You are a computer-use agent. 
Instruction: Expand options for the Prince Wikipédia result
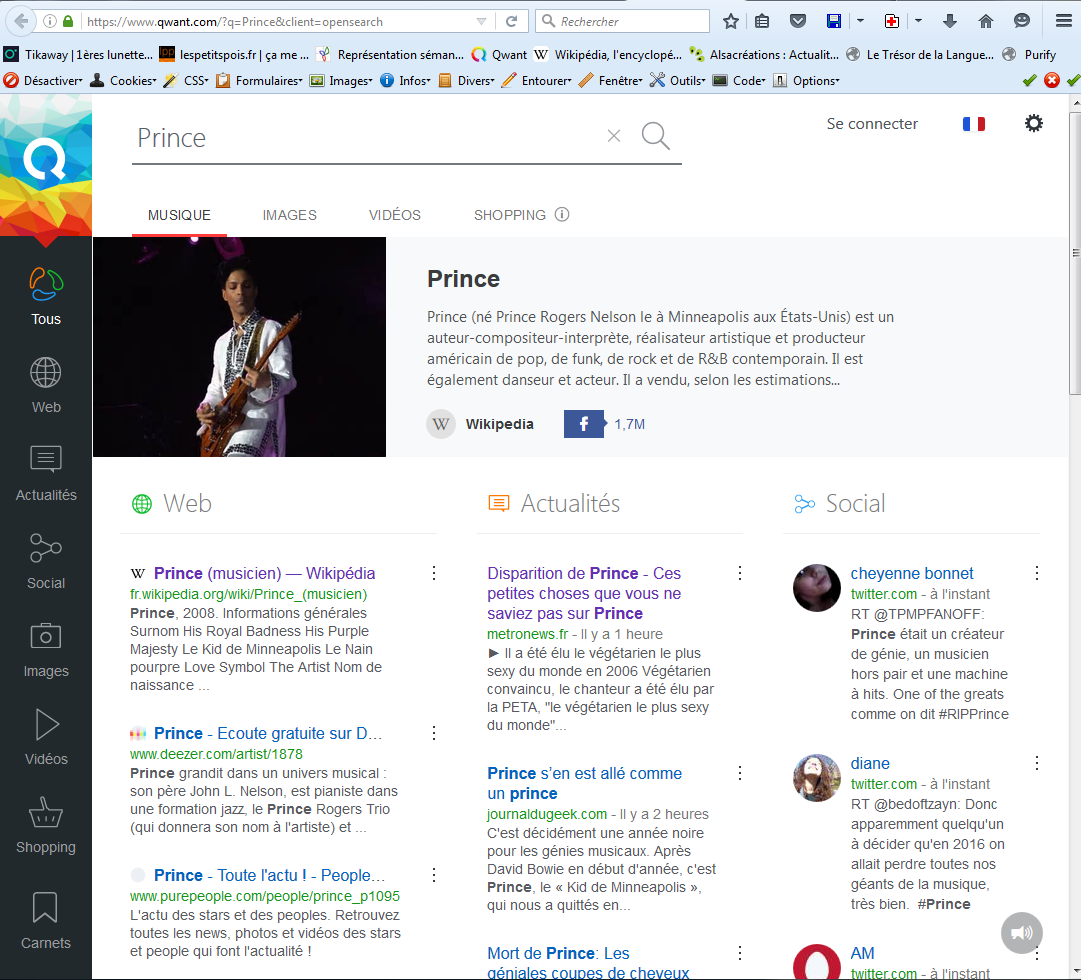point(434,573)
